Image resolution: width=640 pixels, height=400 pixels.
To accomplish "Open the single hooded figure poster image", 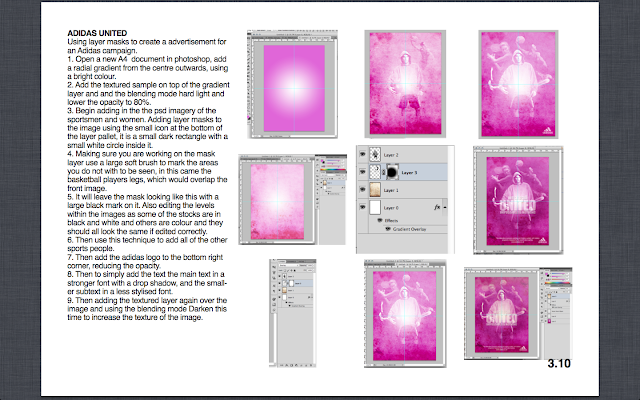I will [405, 84].
